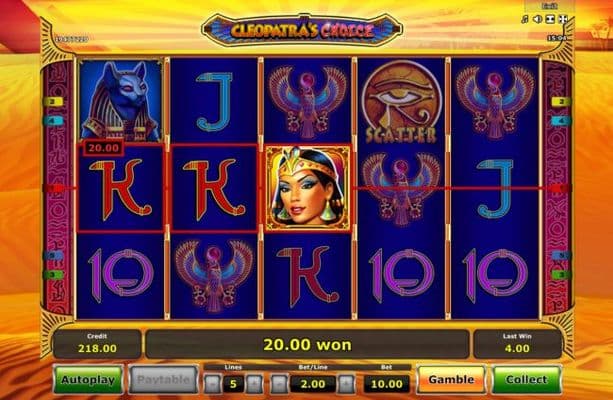Image resolution: width=613 pixels, height=400 pixels.
Task: Mute sound with the speaker icon
Action: point(538,19)
